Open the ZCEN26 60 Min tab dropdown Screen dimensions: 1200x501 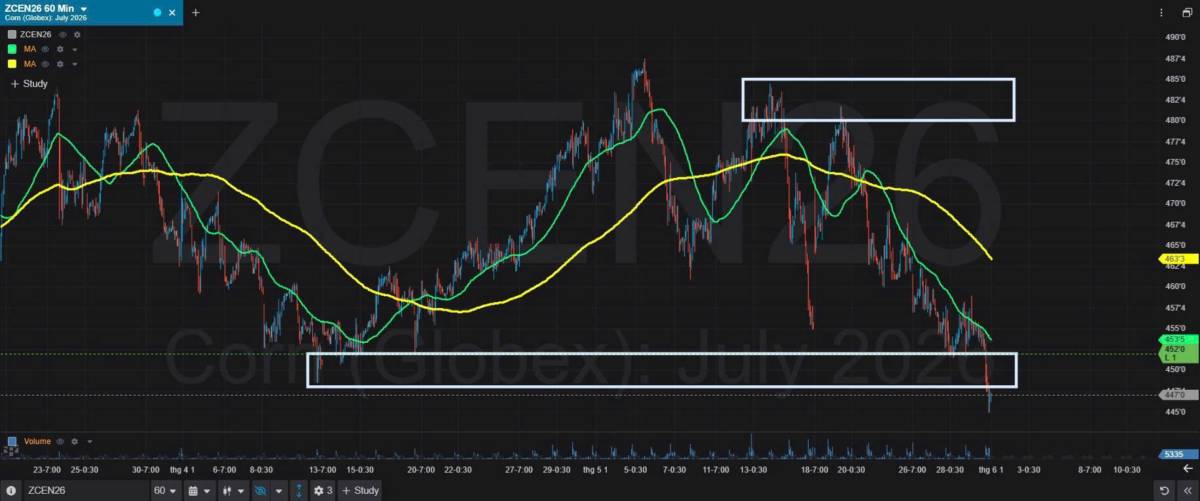click(x=83, y=9)
